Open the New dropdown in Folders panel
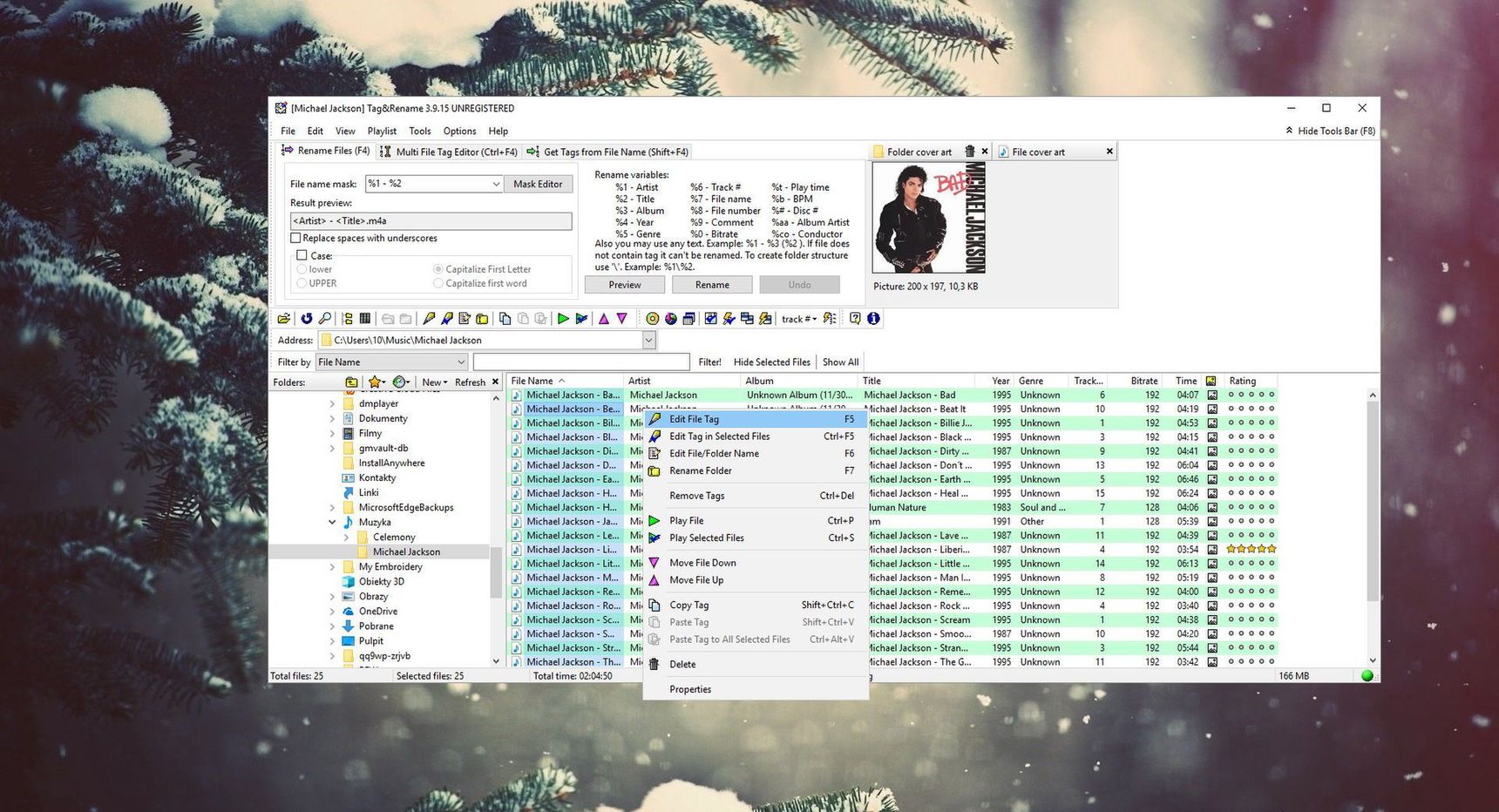The width and height of the screenshot is (1499, 812). pos(434,382)
